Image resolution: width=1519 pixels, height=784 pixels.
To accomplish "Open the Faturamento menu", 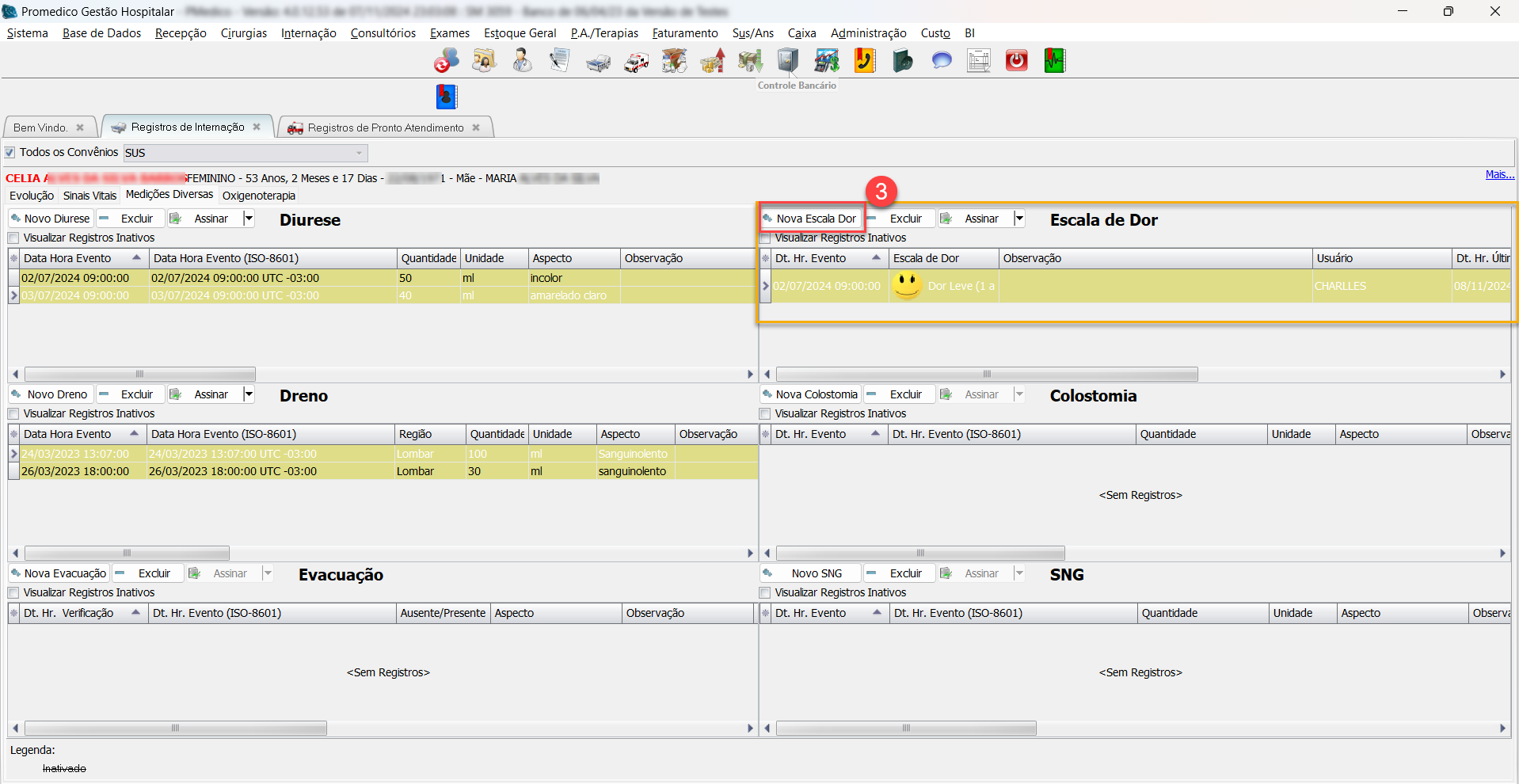I will pyautogui.click(x=684, y=33).
